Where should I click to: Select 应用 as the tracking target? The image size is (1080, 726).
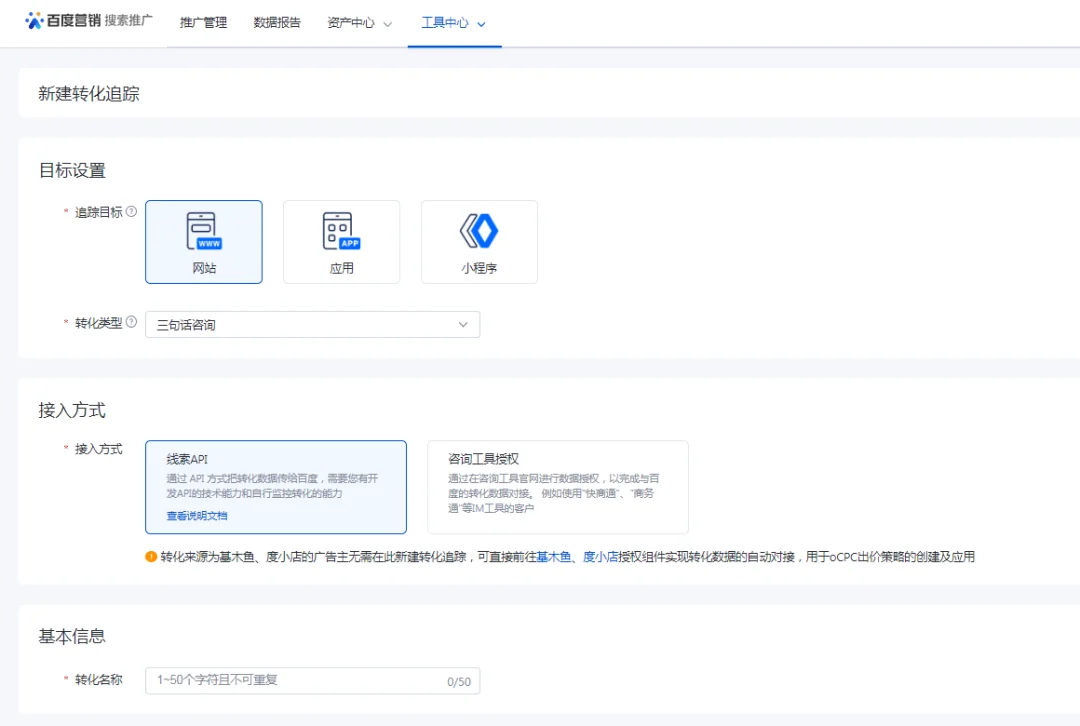pyautogui.click(x=342, y=242)
